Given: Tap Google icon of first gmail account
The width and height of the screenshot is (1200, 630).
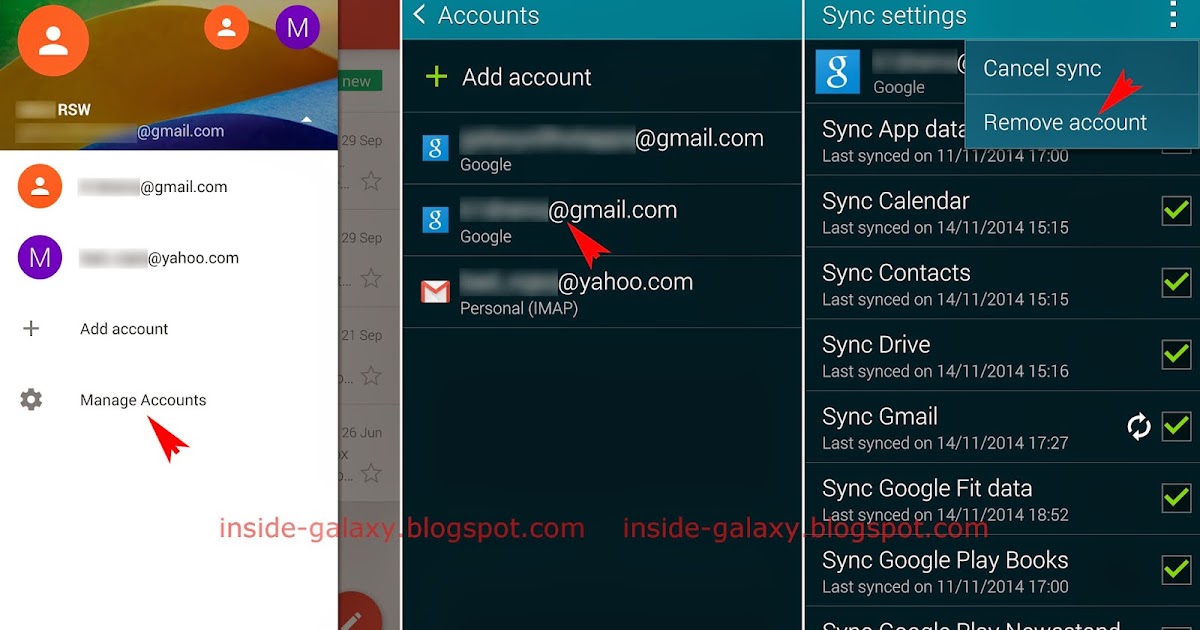Looking at the screenshot, I should 435,148.
